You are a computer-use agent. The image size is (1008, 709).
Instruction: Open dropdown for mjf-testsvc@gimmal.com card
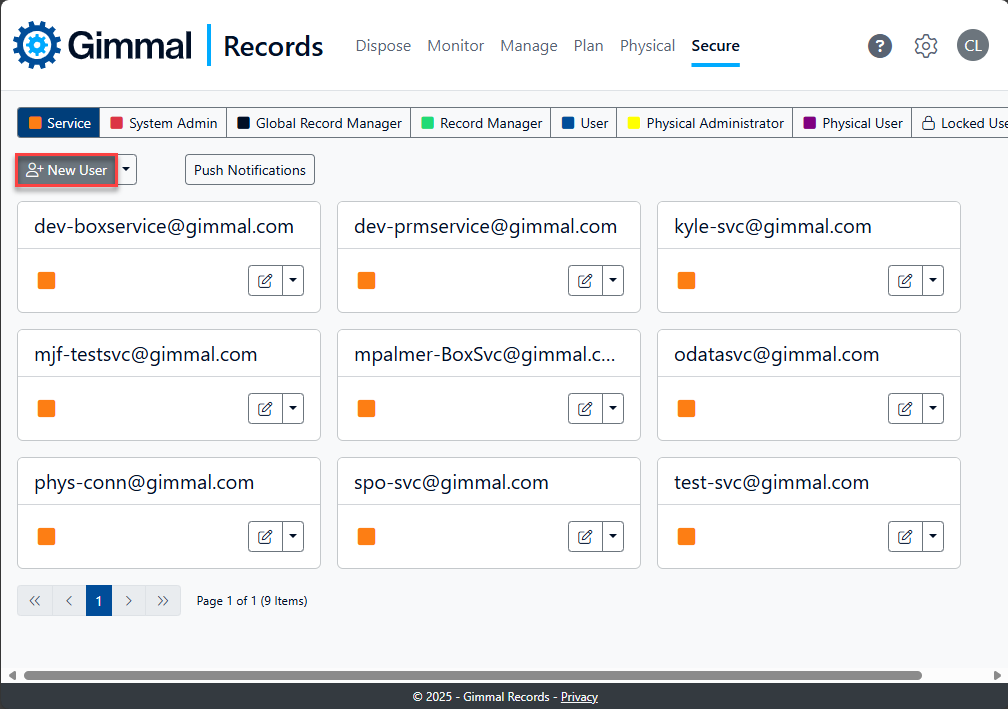293,408
